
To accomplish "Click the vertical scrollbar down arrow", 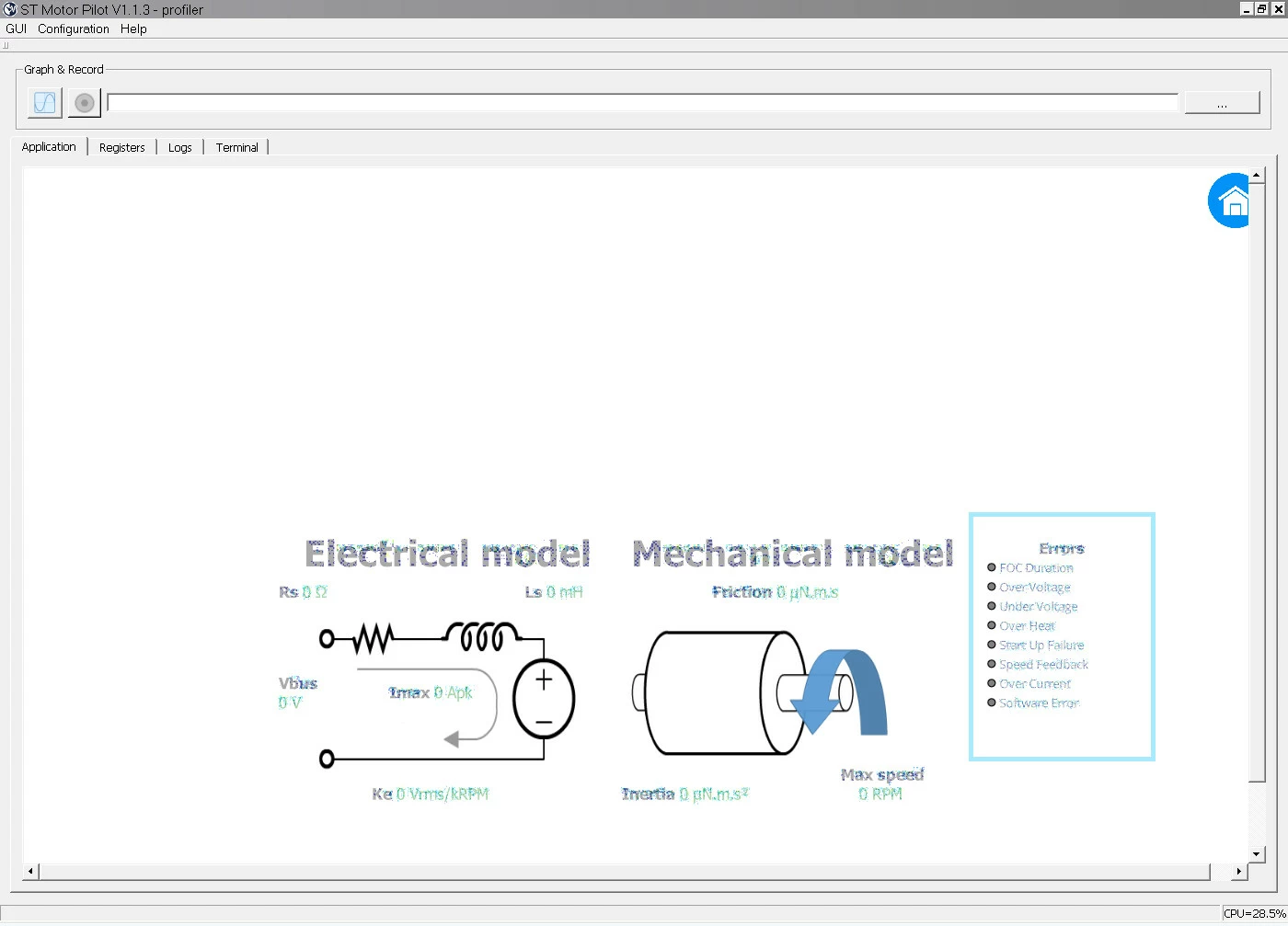I will pyautogui.click(x=1257, y=854).
